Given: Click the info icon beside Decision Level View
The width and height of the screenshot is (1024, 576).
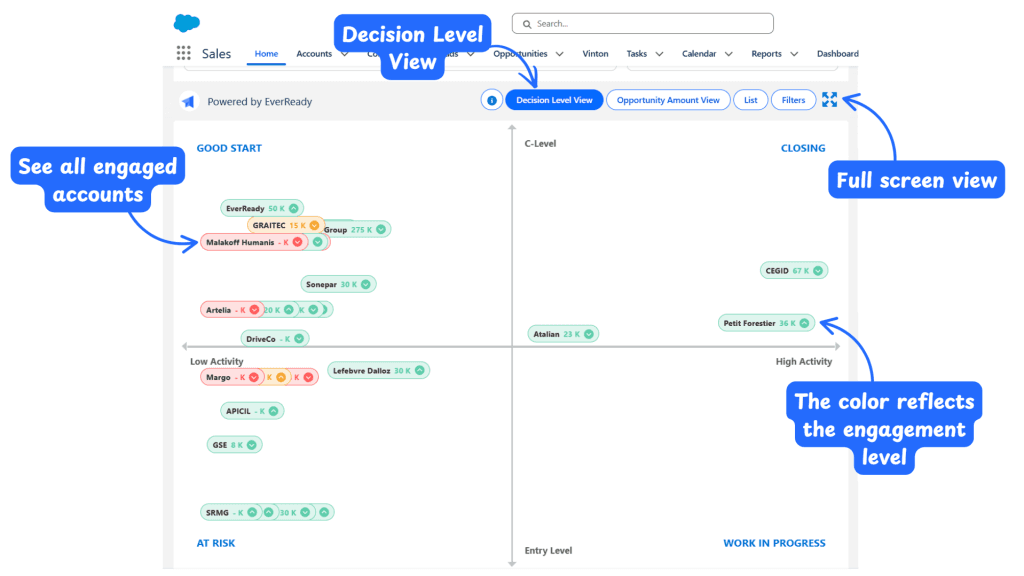Looking at the screenshot, I should (492, 100).
